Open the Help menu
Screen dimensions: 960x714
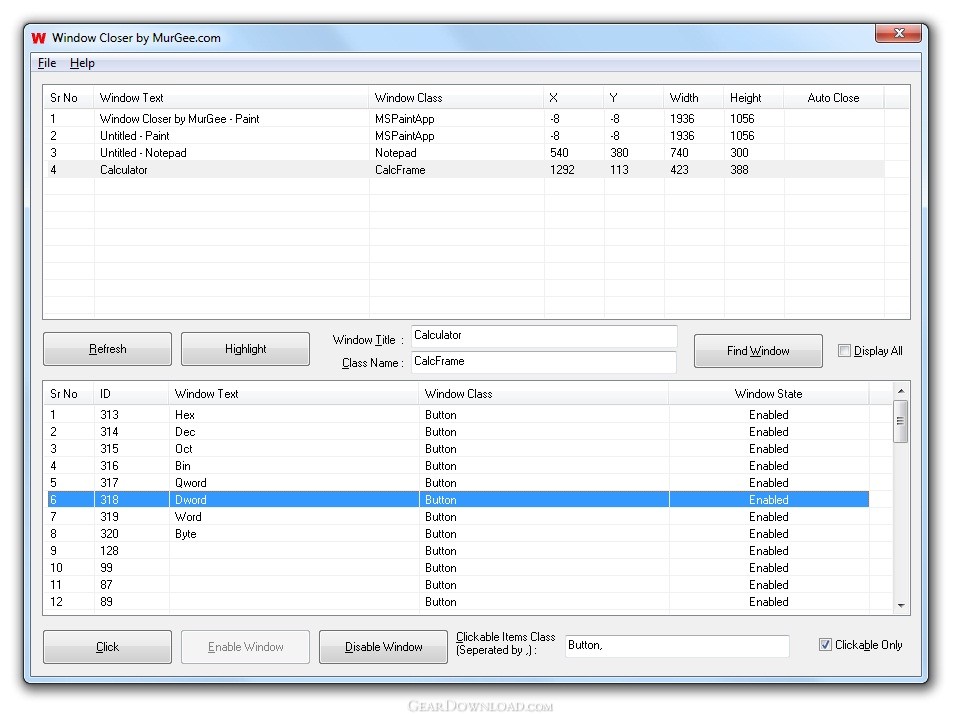(x=82, y=62)
